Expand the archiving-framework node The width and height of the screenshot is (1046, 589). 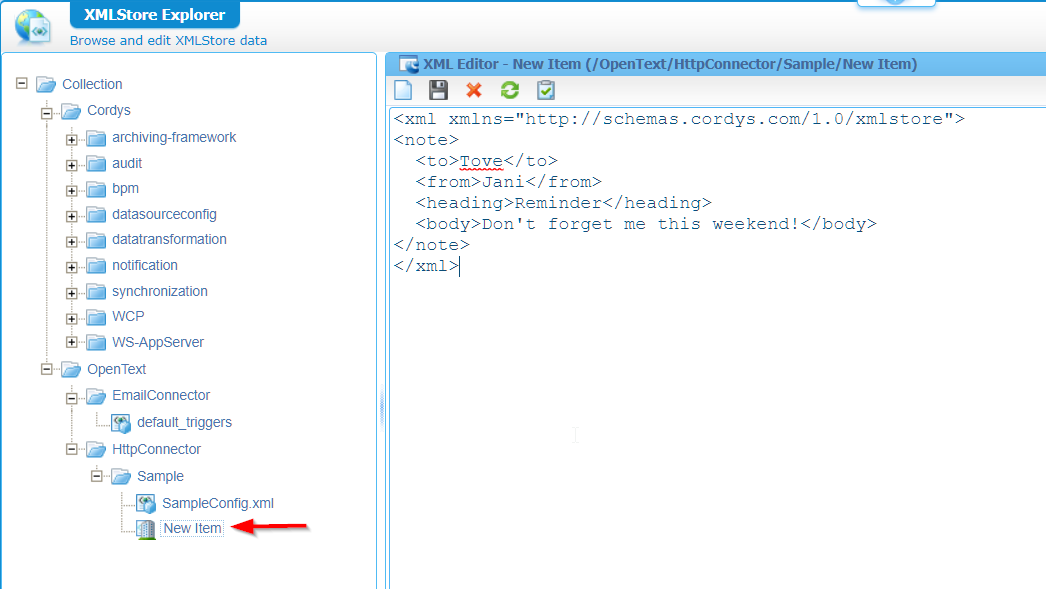coord(71,139)
